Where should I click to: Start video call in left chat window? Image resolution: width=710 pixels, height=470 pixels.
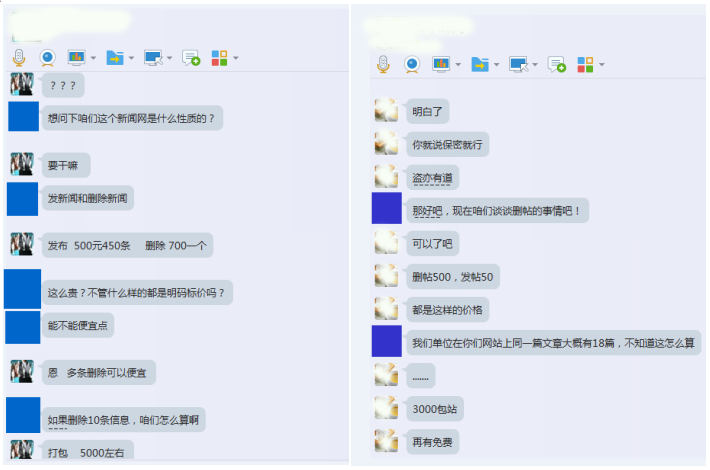47,58
